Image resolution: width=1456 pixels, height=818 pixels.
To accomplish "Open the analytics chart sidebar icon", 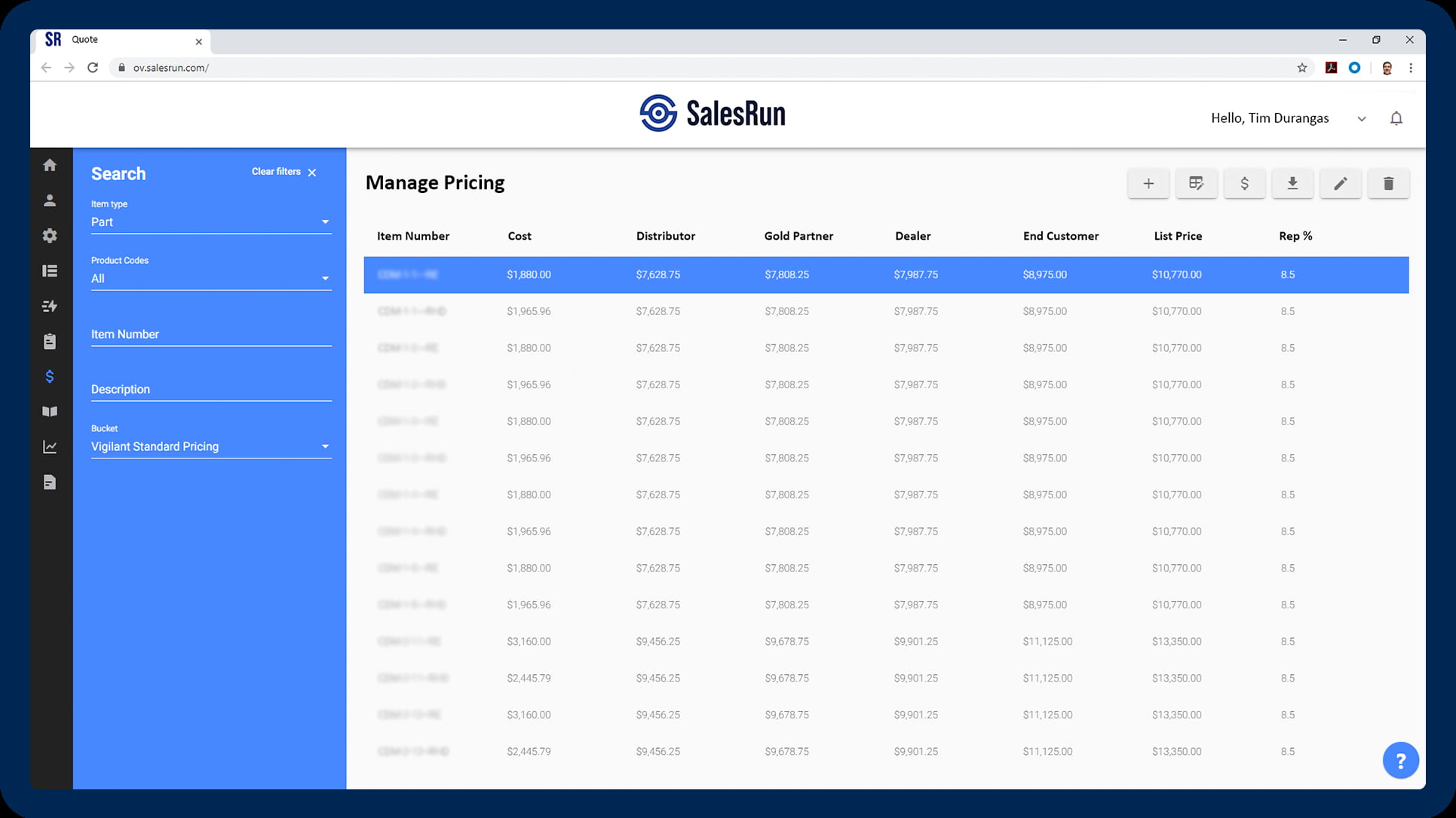I will tap(50, 447).
